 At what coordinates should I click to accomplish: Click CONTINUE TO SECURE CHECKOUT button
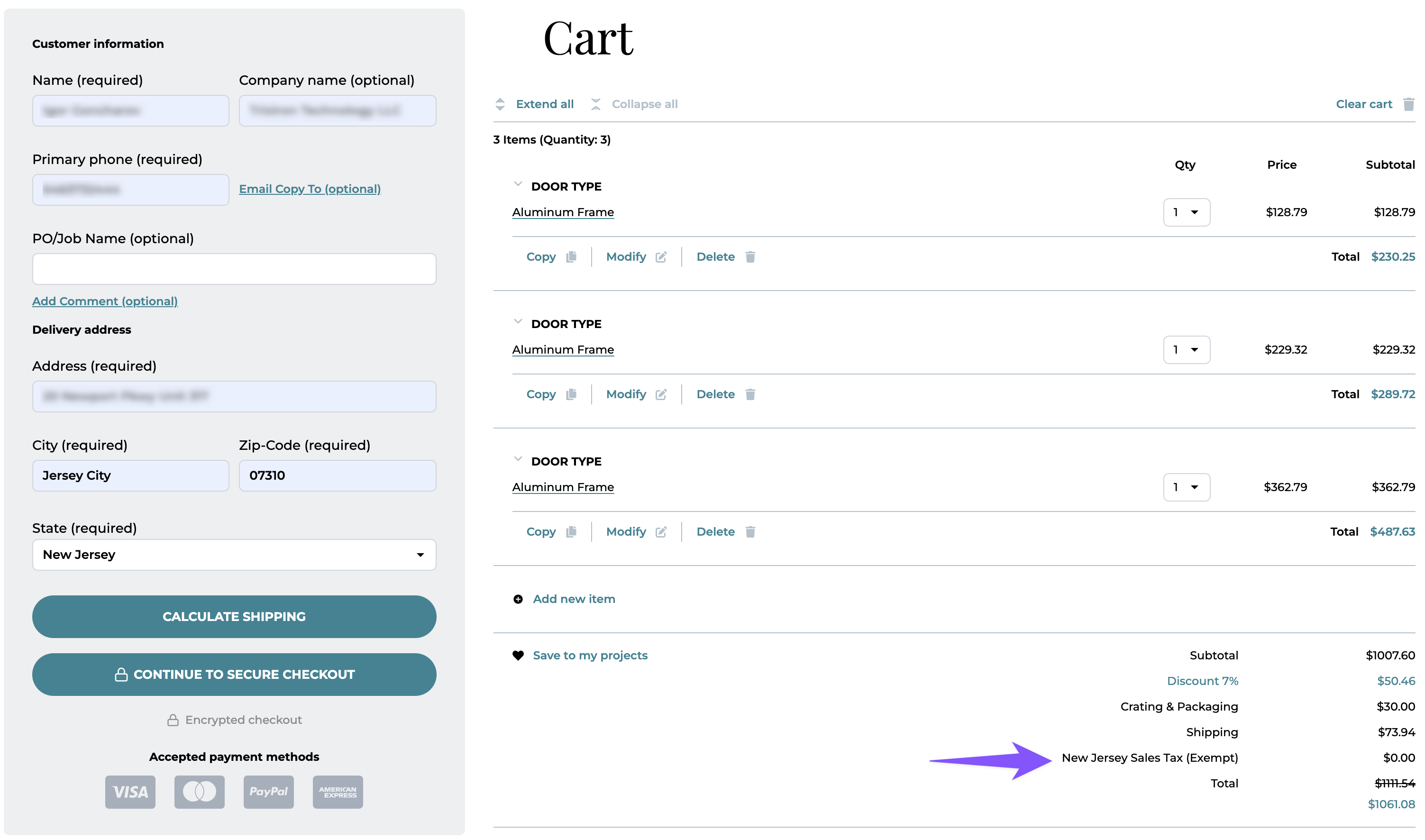pos(234,675)
